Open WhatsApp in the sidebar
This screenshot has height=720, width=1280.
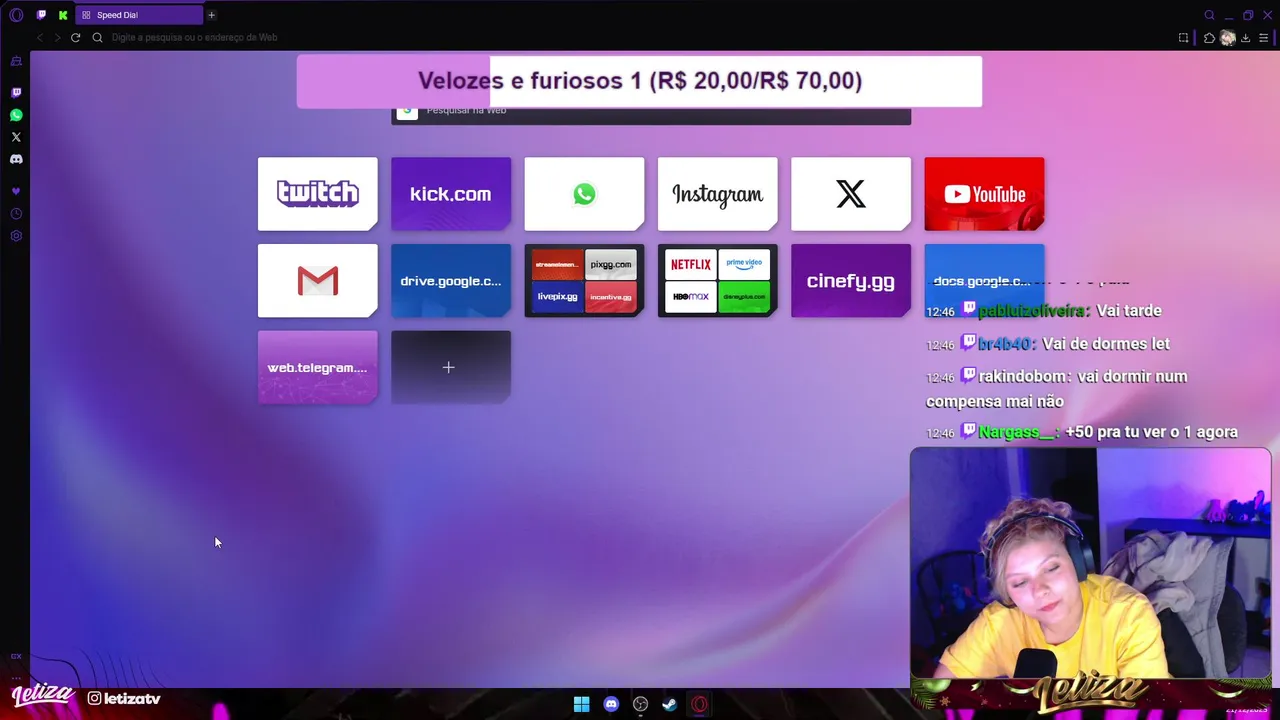(x=16, y=115)
